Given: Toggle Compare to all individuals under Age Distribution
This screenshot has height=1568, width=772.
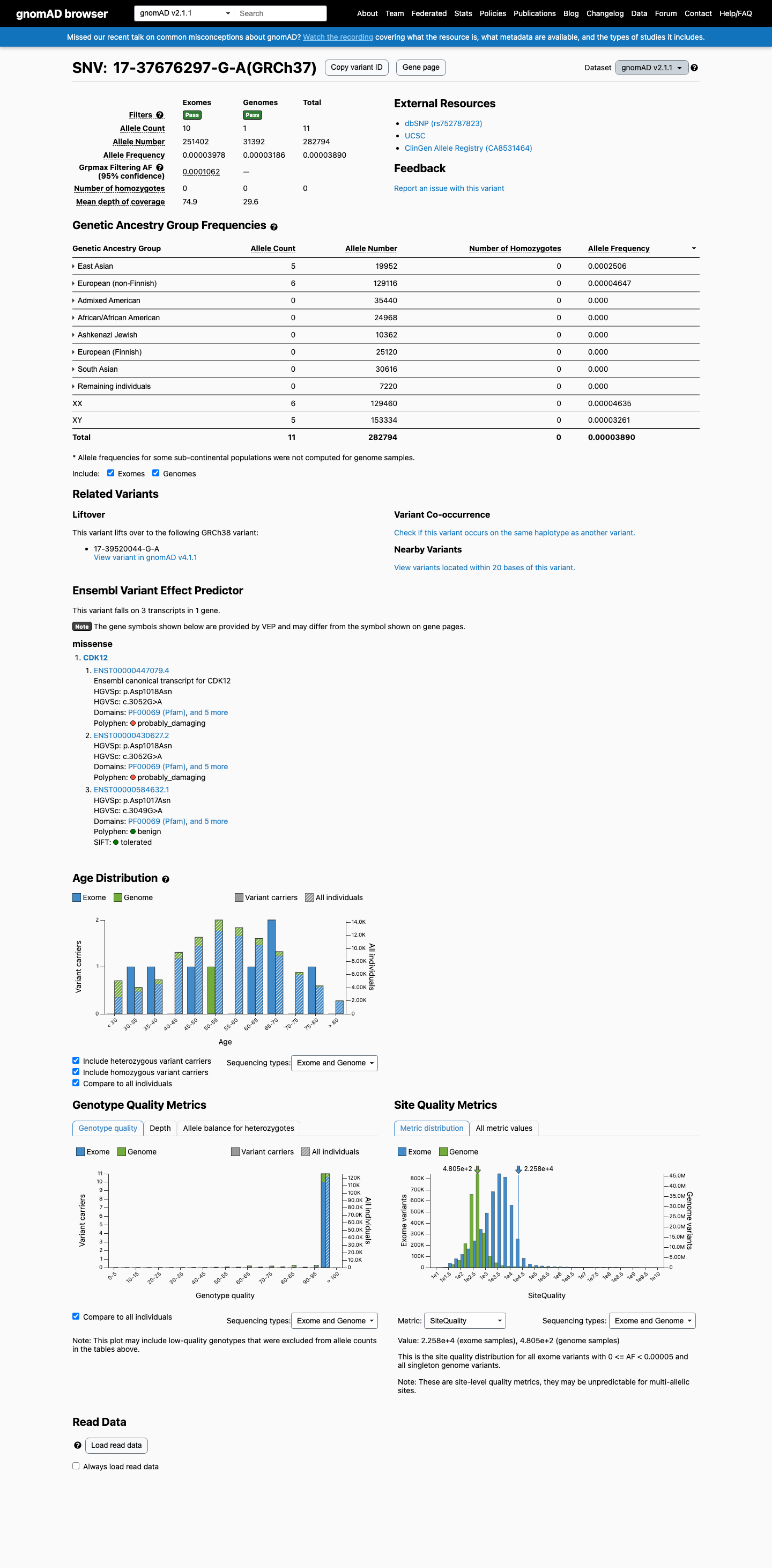Looking at the screenshot, I should [76, 1083].
